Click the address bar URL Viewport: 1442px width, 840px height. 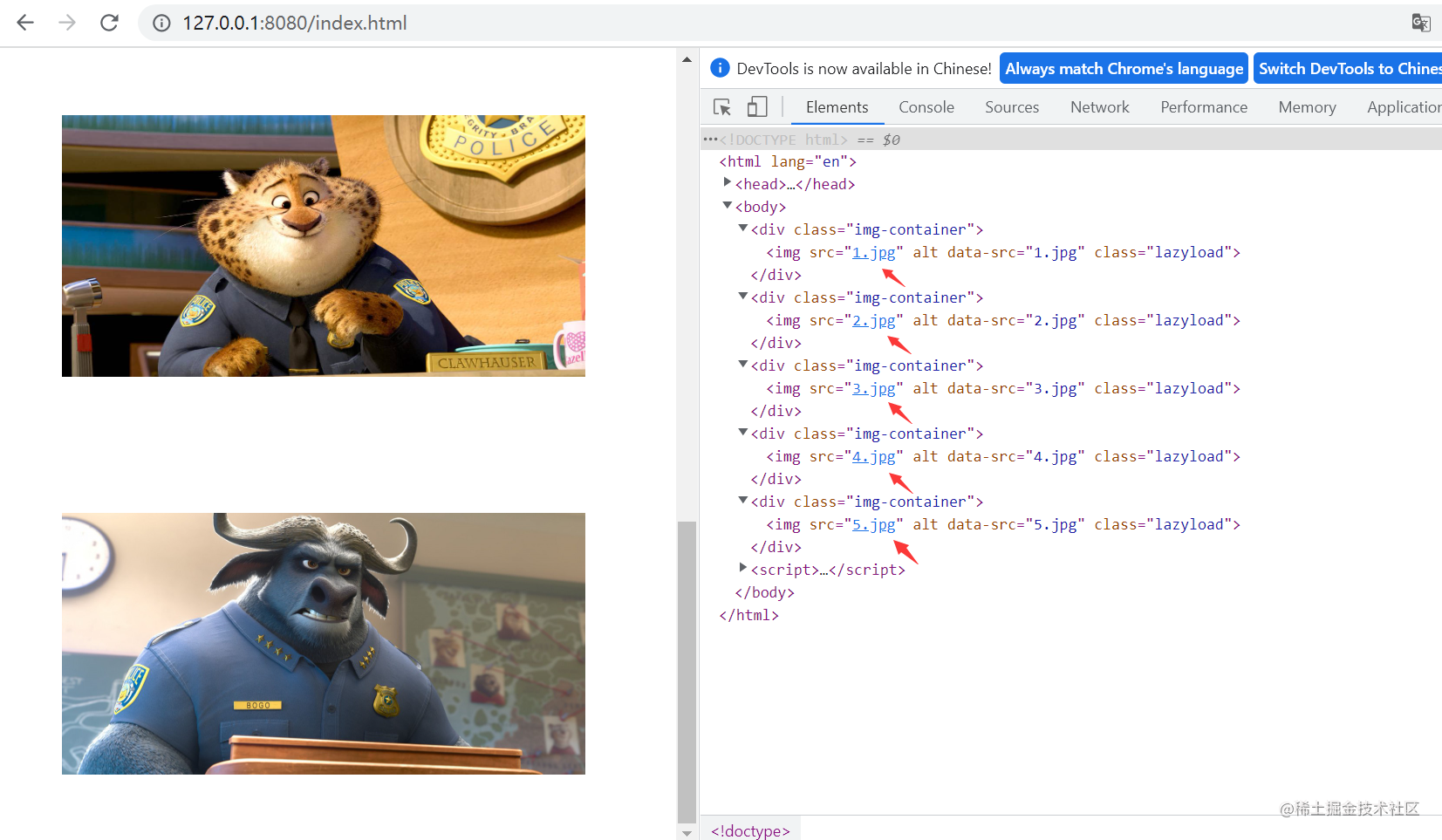click(x=294, y=23)
